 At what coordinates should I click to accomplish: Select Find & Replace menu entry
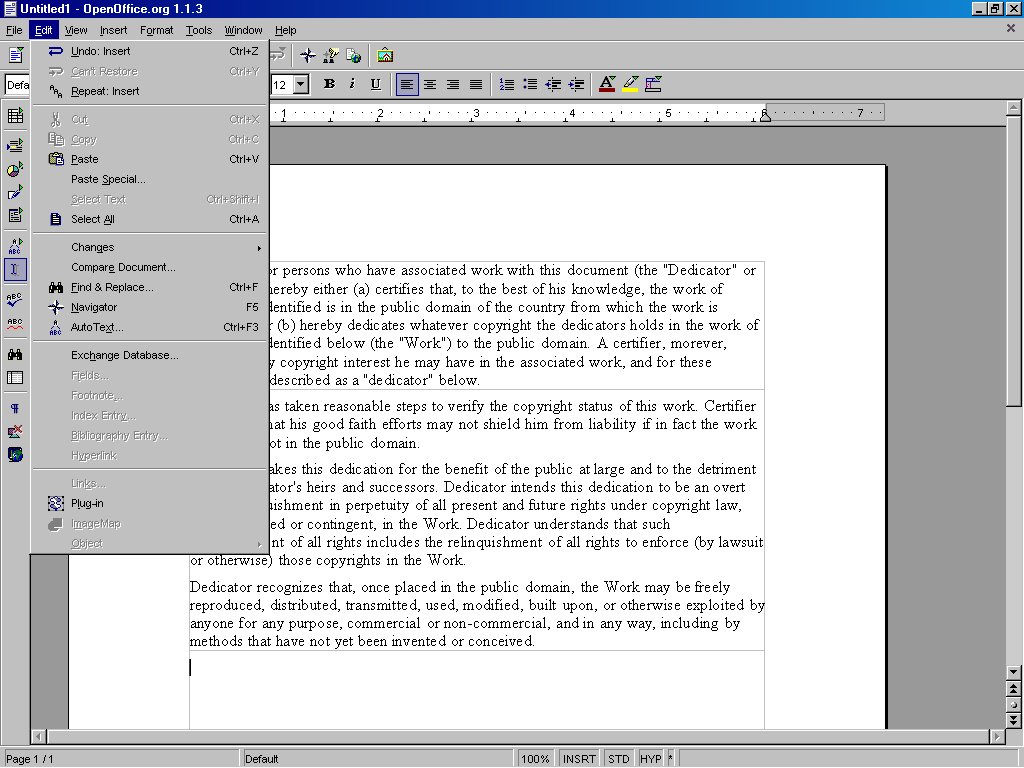(x=112, y=287)
